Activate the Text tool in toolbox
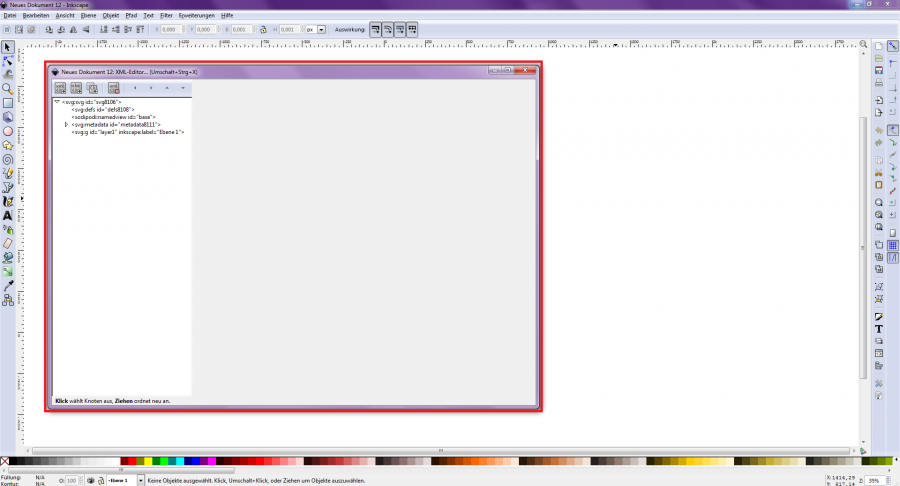The width and height of the screenshot is (900, 486). [x=8, y=214]
